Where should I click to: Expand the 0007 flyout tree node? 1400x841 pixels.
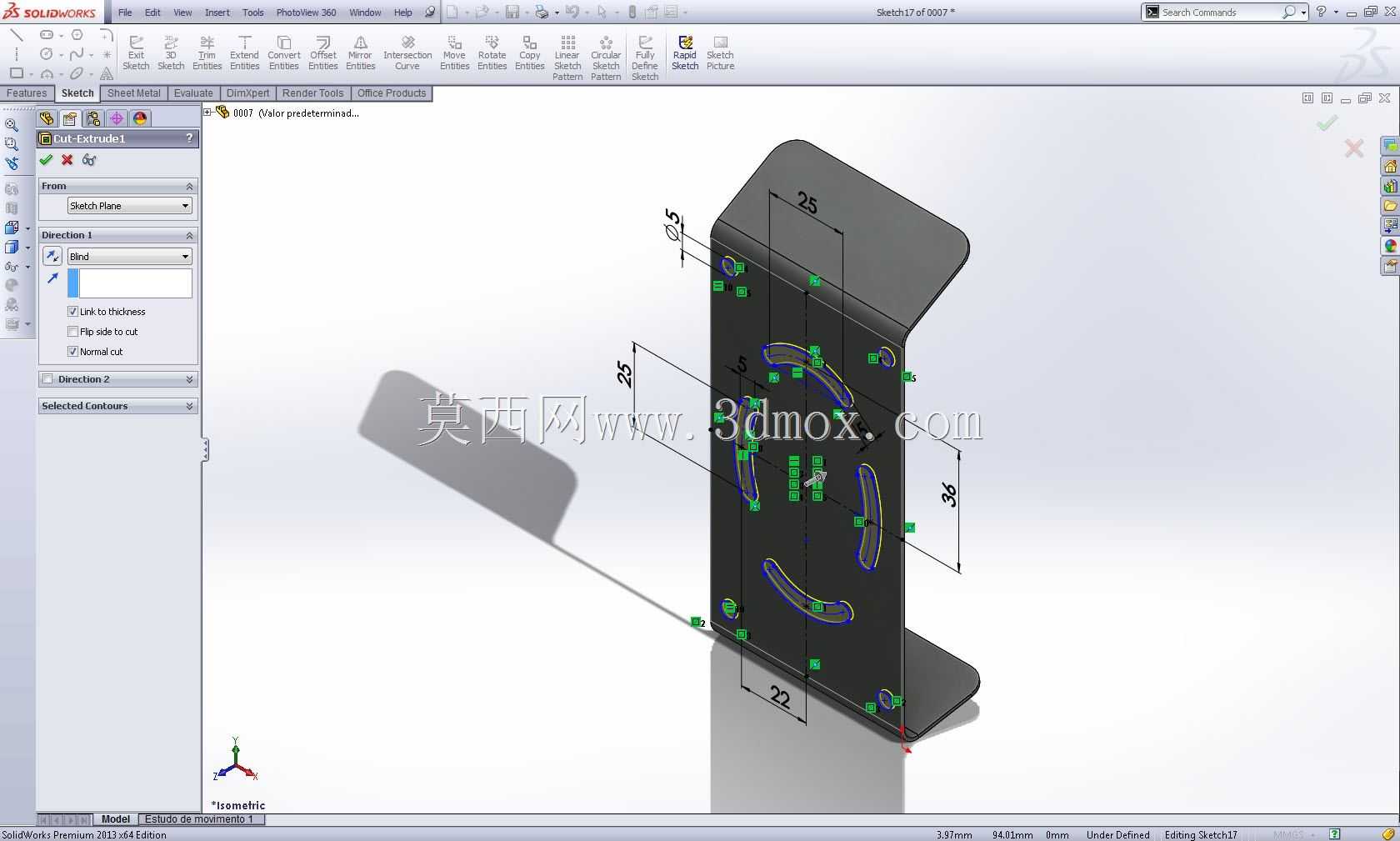[x=208, y=113]
